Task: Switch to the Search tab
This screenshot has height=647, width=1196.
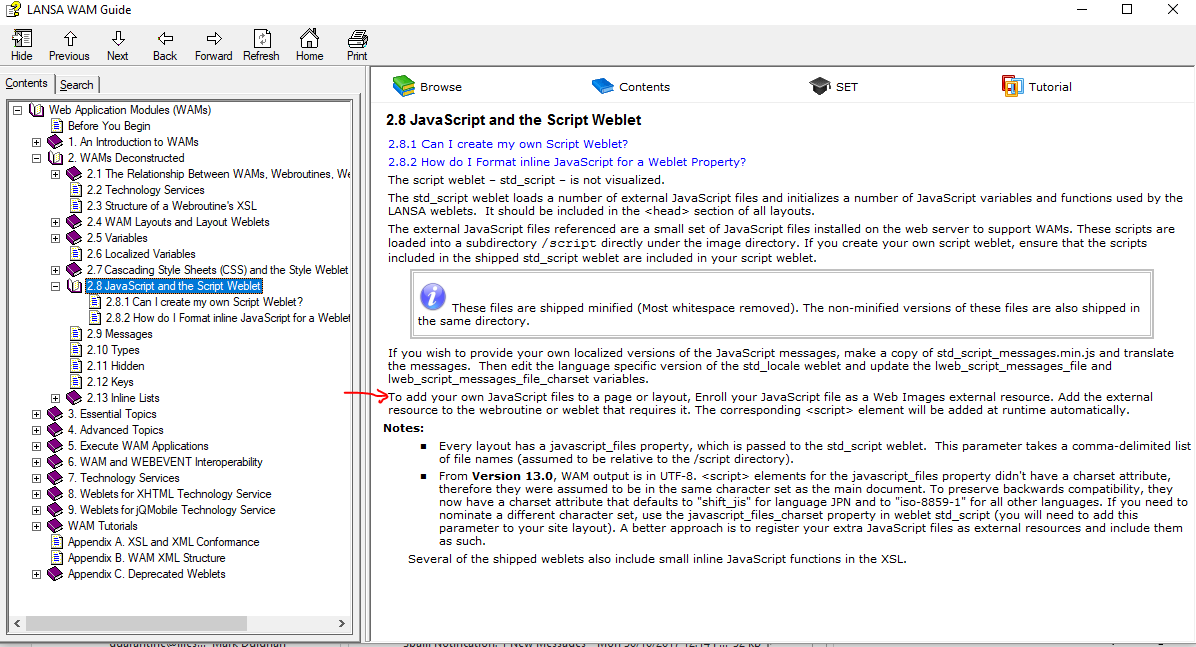Action: tap(77, 85)
